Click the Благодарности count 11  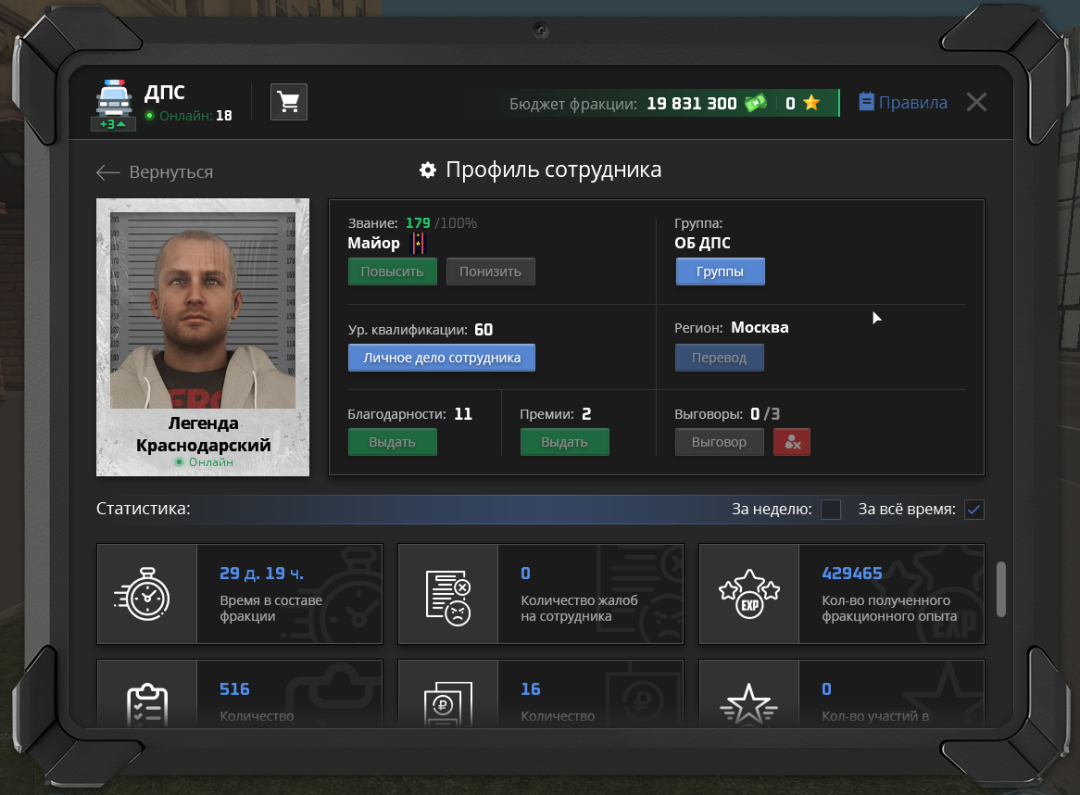(x=463, y=414)
